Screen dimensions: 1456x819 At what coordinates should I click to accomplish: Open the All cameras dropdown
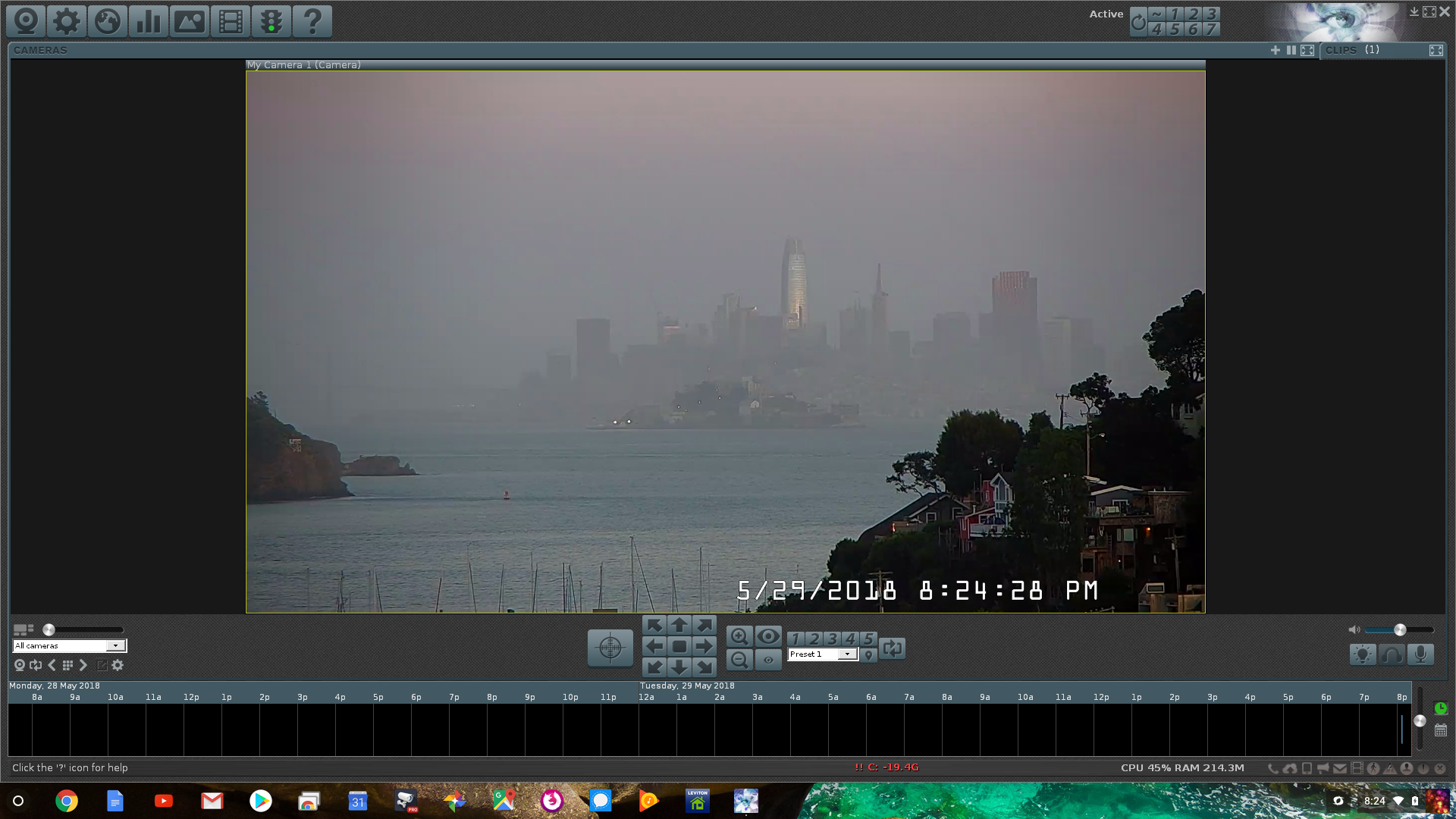click(x=69, y=646)
